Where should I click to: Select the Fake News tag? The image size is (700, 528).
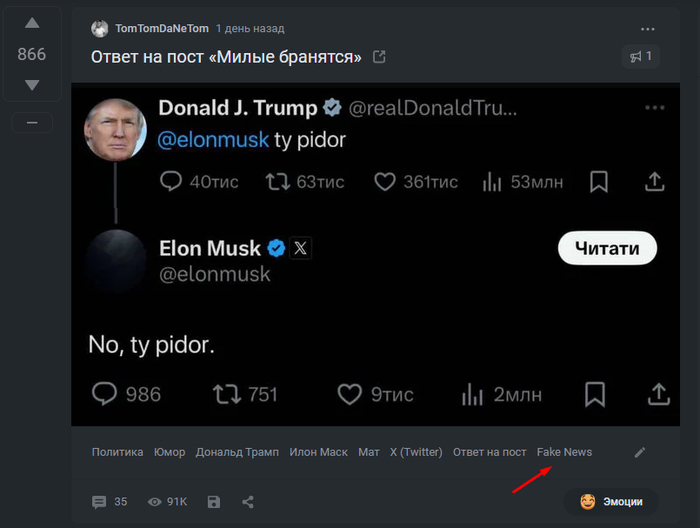564,452
